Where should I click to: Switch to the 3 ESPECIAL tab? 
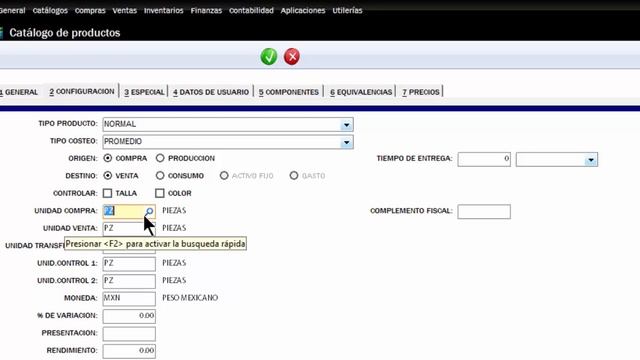tap(144, 92)
